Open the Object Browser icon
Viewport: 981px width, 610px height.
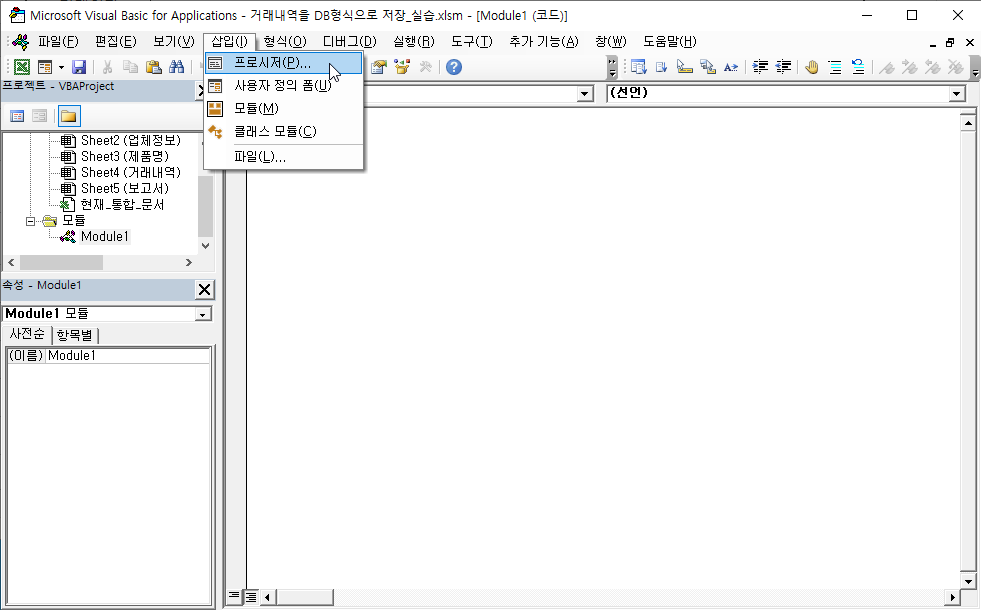402,67
